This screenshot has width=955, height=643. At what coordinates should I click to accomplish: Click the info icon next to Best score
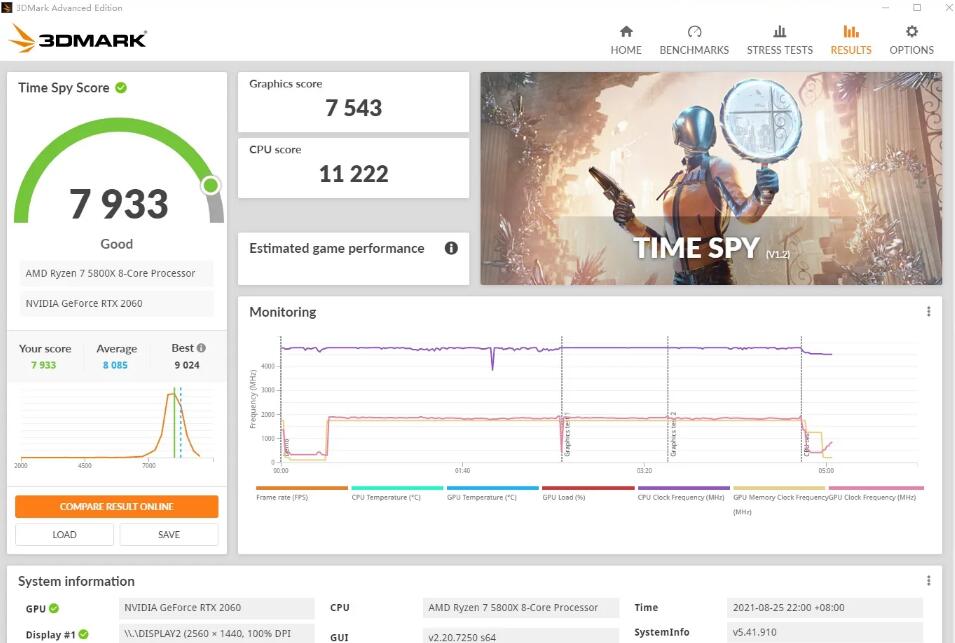coord(201,346)
